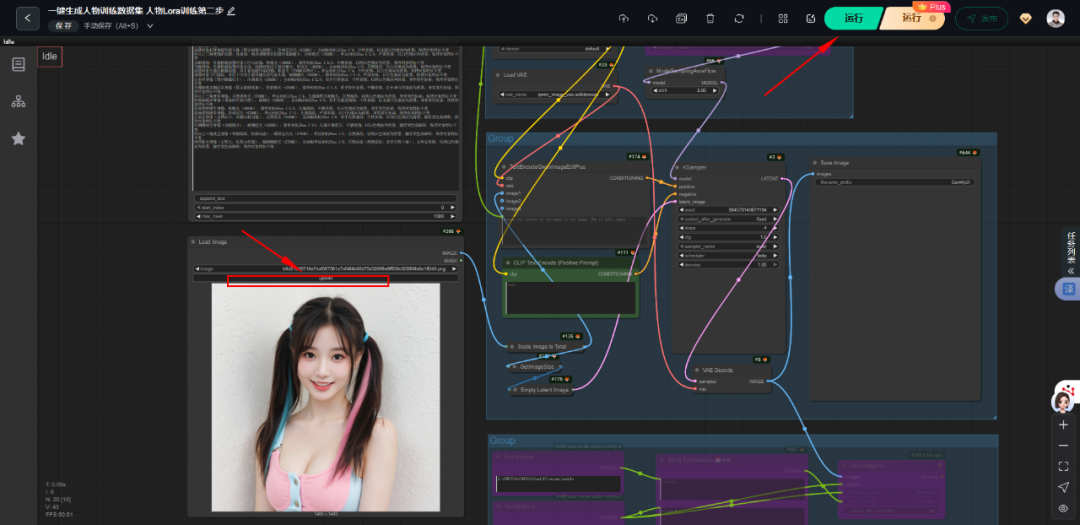Click the loaded portrait image preview
Image resolution: width=1080 pixels, height=525 pixels.
coord(326,397)
